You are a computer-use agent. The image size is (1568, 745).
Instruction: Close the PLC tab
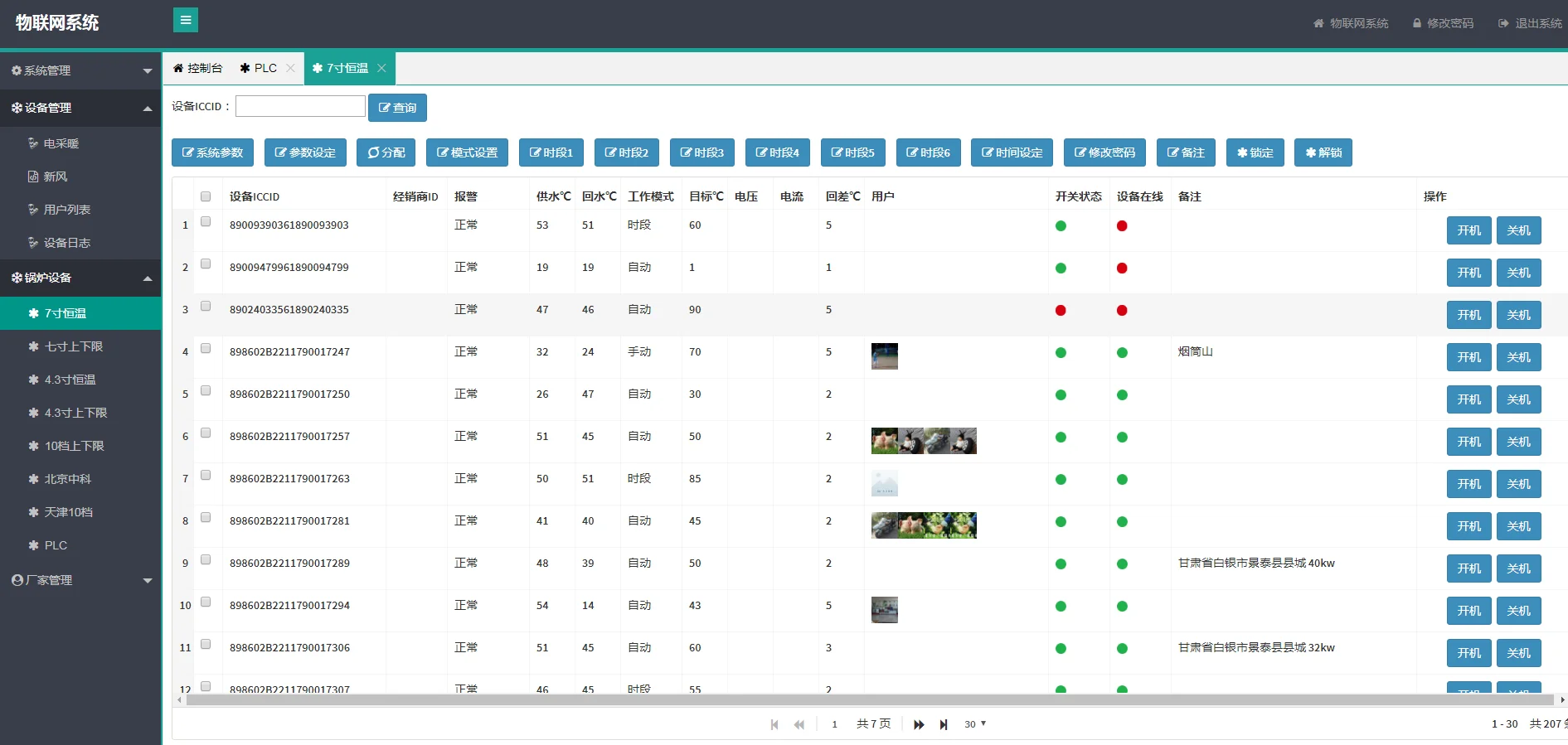click(290, 68)
